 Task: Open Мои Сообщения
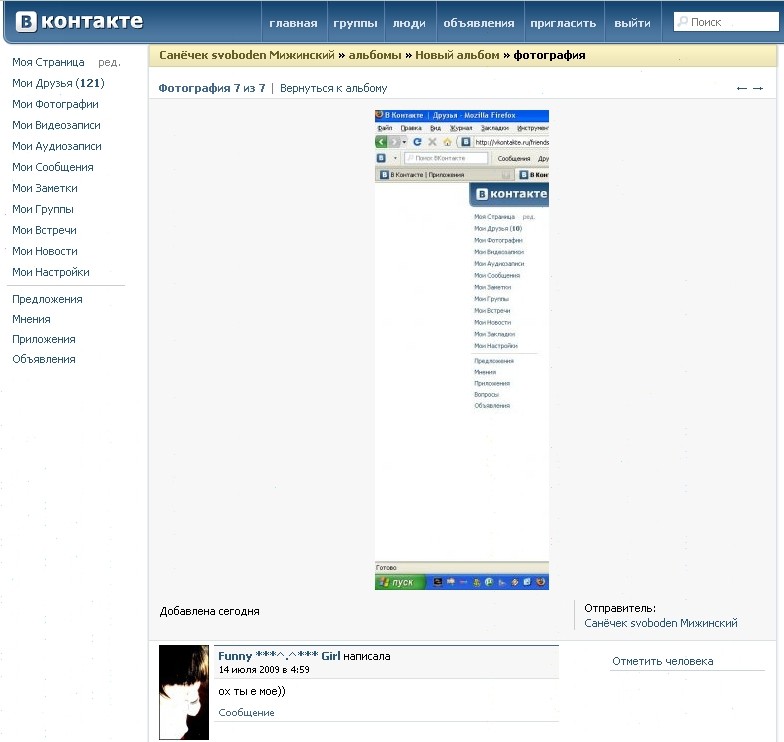(x=53, y=167)
